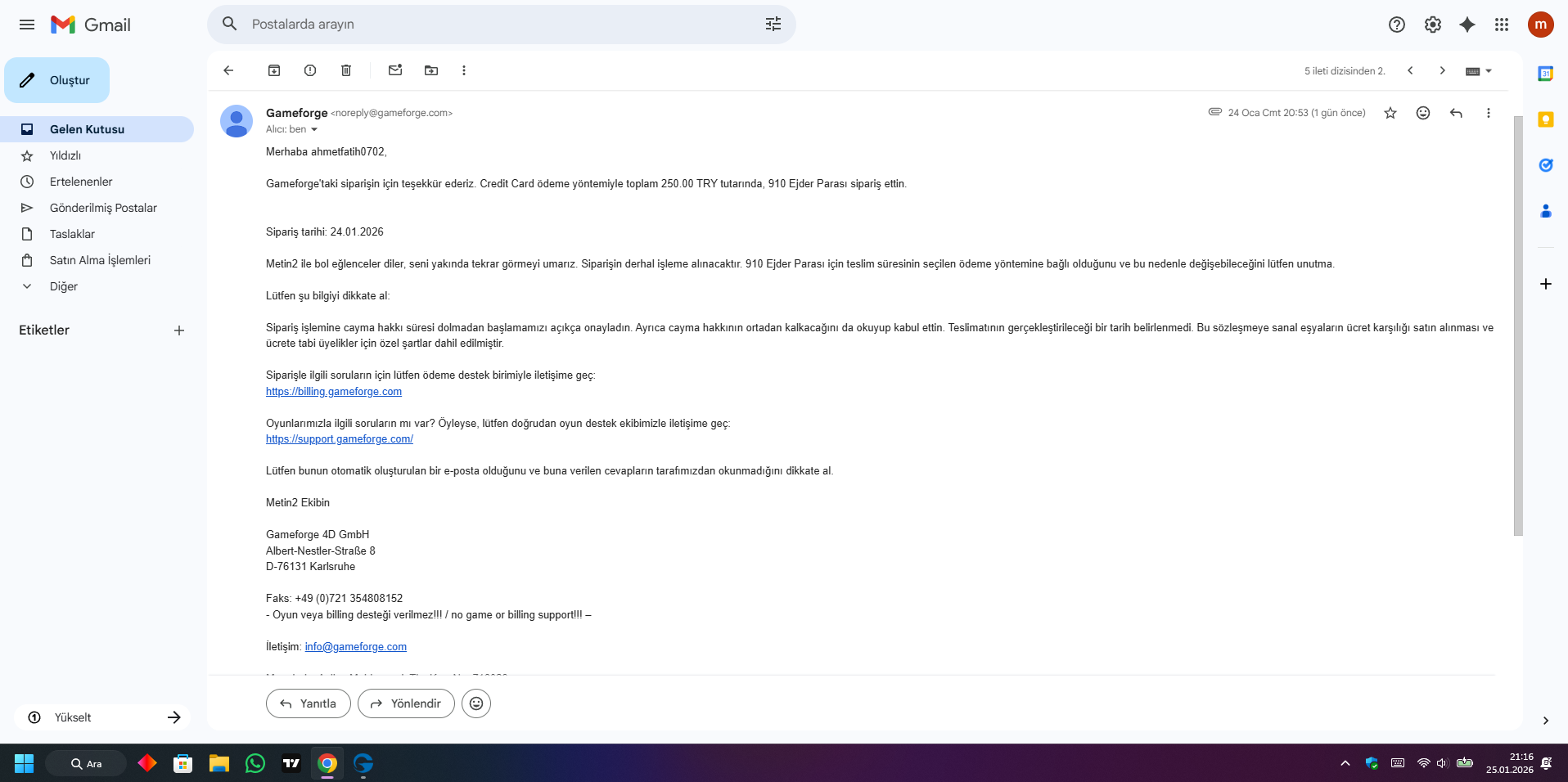This screenshot has width=1568, height=782.
Task: Get add-ons plus icon
Action: coord(1546,284)
